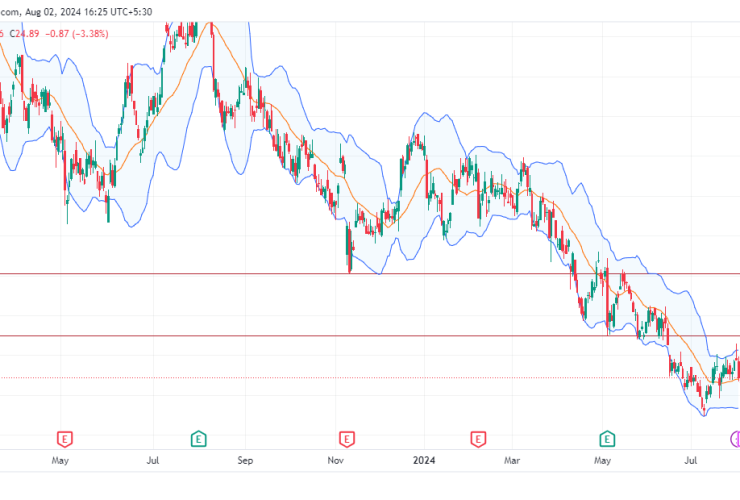This screenshot has height=500, width=740.
Task: Click the purple event marker at right edge
Action: tap(735, 437)
